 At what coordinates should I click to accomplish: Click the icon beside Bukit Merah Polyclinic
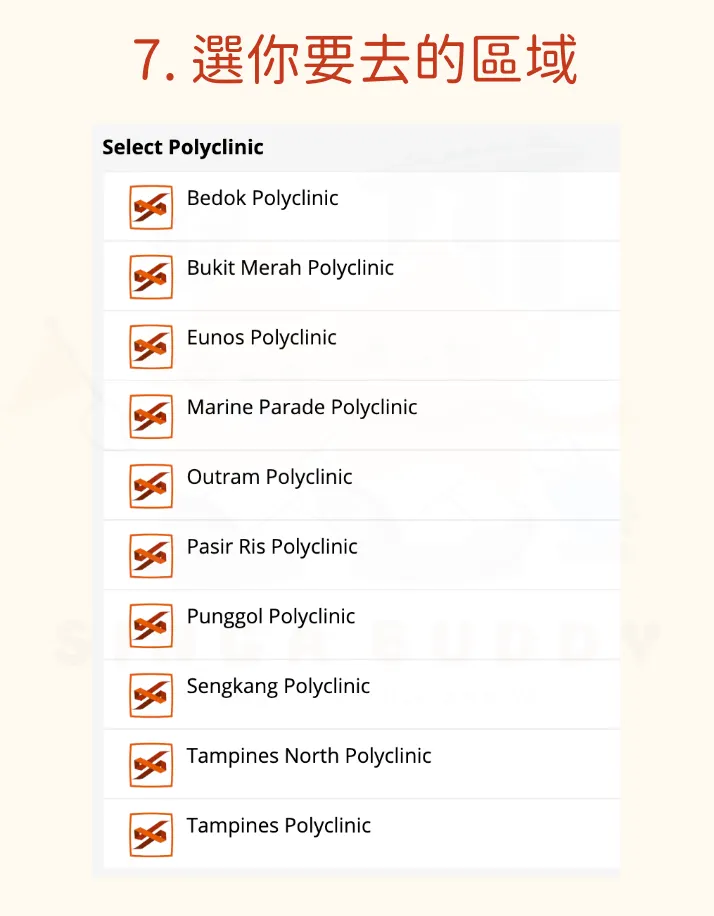[x=151, y=277]
